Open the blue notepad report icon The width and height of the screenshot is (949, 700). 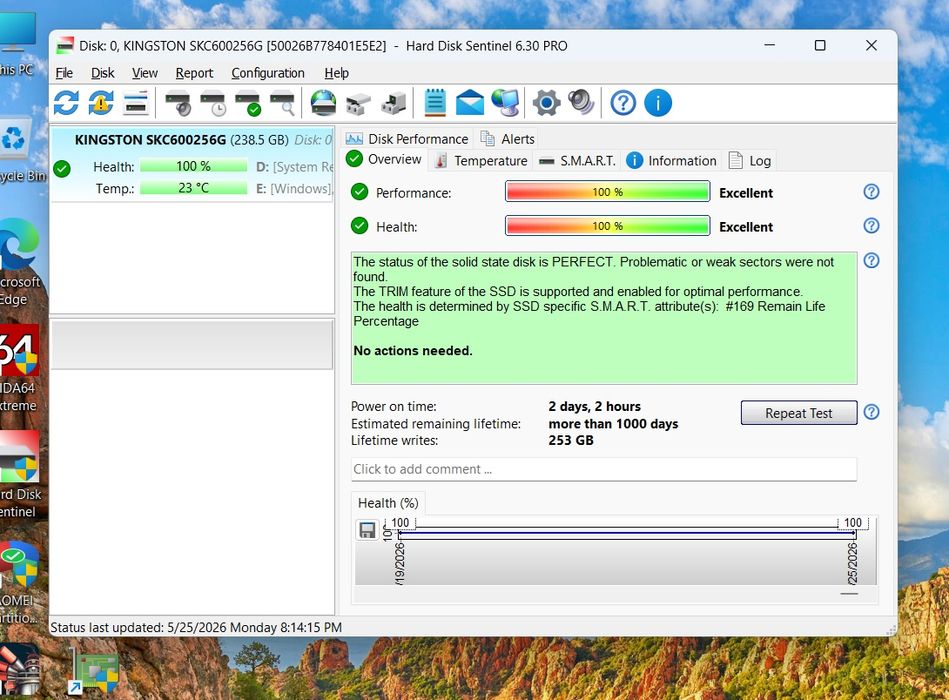pos(435,102)
